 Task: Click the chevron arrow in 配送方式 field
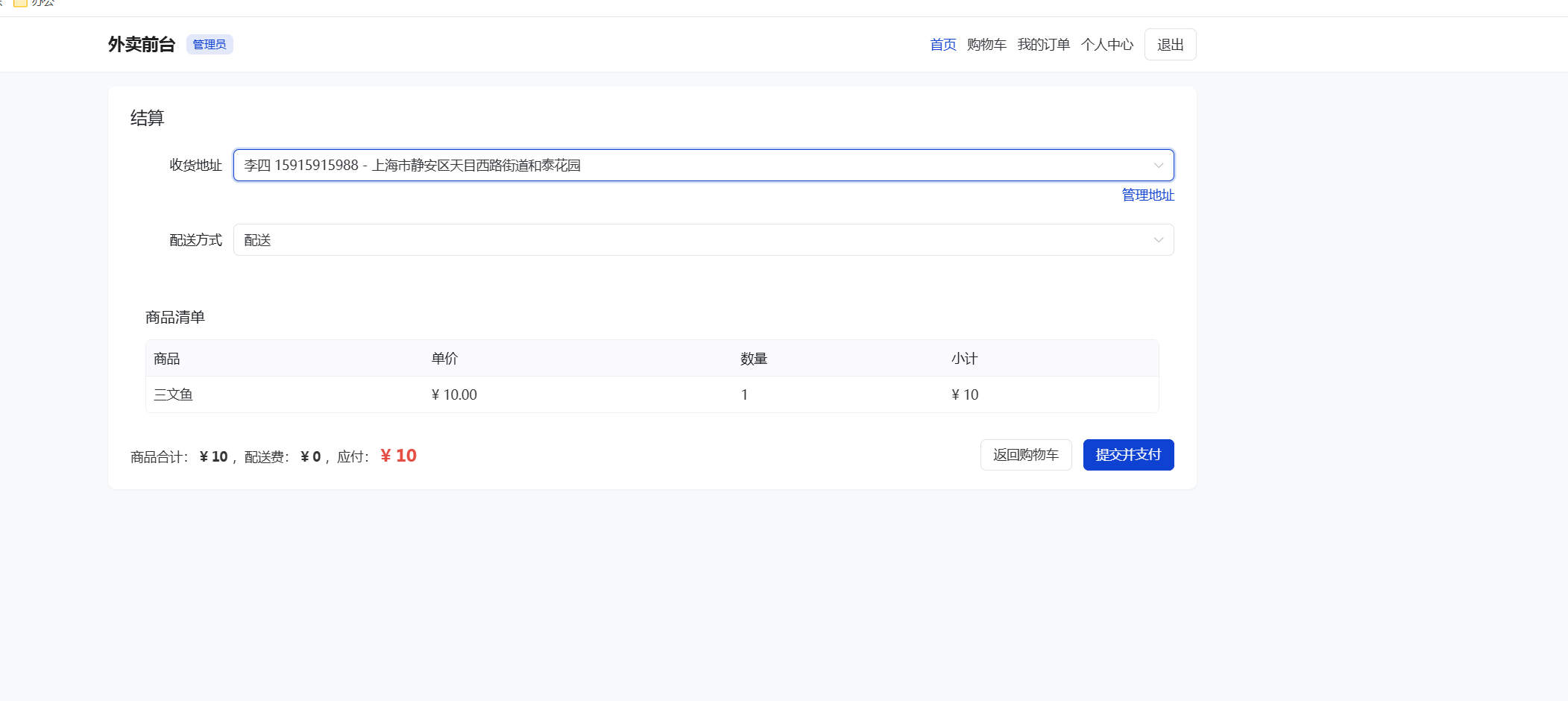tap(1158, 240)
